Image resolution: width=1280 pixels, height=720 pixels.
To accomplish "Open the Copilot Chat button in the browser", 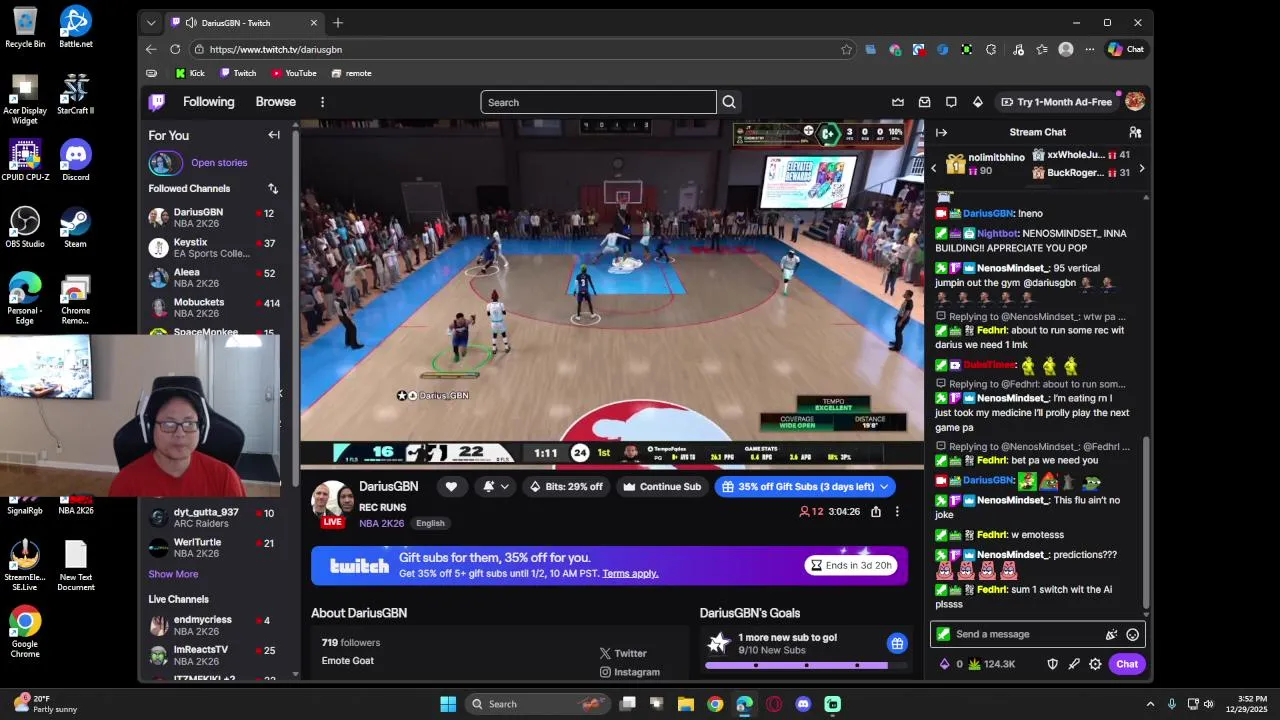I will click(x=1126, y=49).
